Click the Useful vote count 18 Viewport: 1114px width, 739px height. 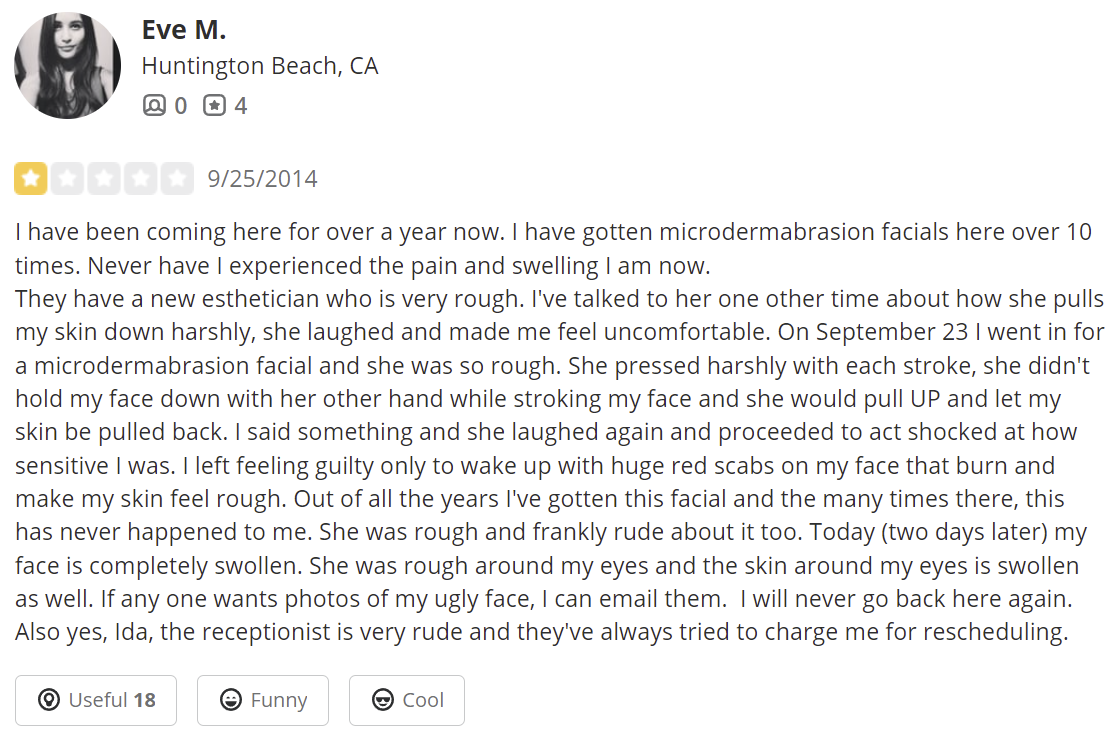pos(144,700)
